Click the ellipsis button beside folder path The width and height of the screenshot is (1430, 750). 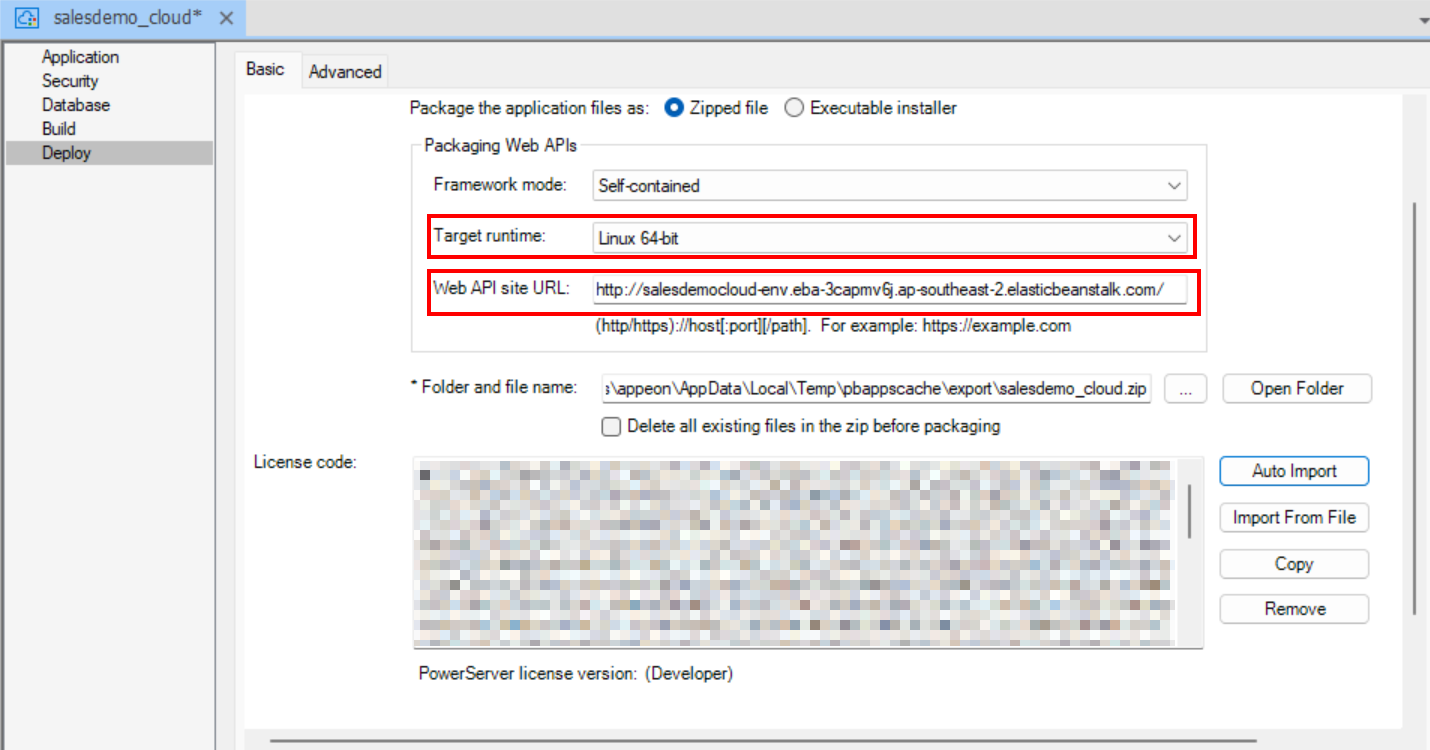pos(1185,388)
